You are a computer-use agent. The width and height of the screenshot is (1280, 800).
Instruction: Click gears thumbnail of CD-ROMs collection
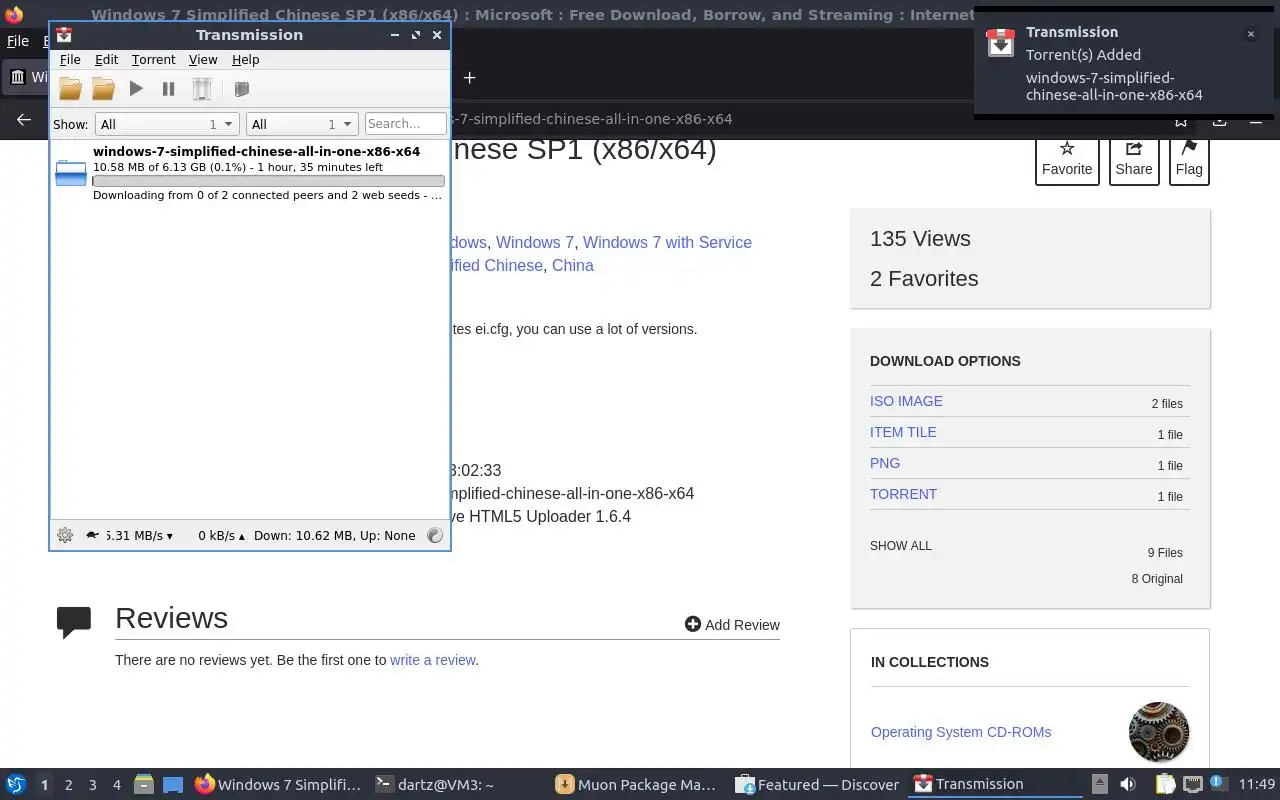click(x=1159, y=732)
